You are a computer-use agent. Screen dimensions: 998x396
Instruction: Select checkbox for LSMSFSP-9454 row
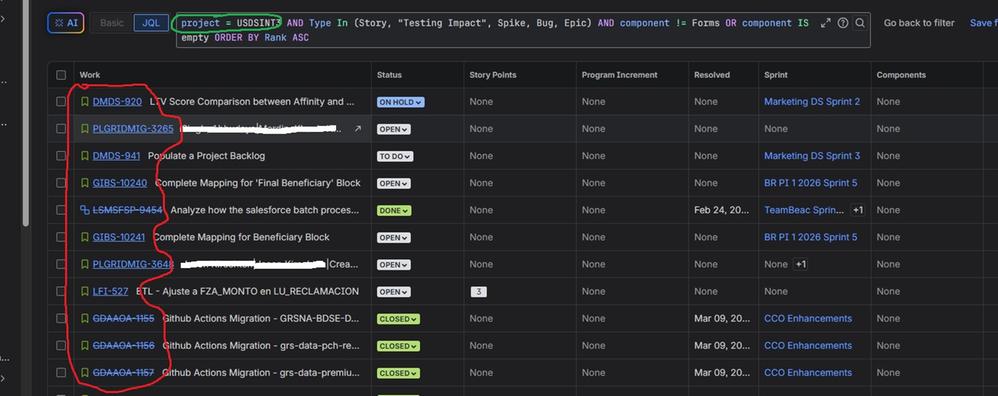point(61,210)
